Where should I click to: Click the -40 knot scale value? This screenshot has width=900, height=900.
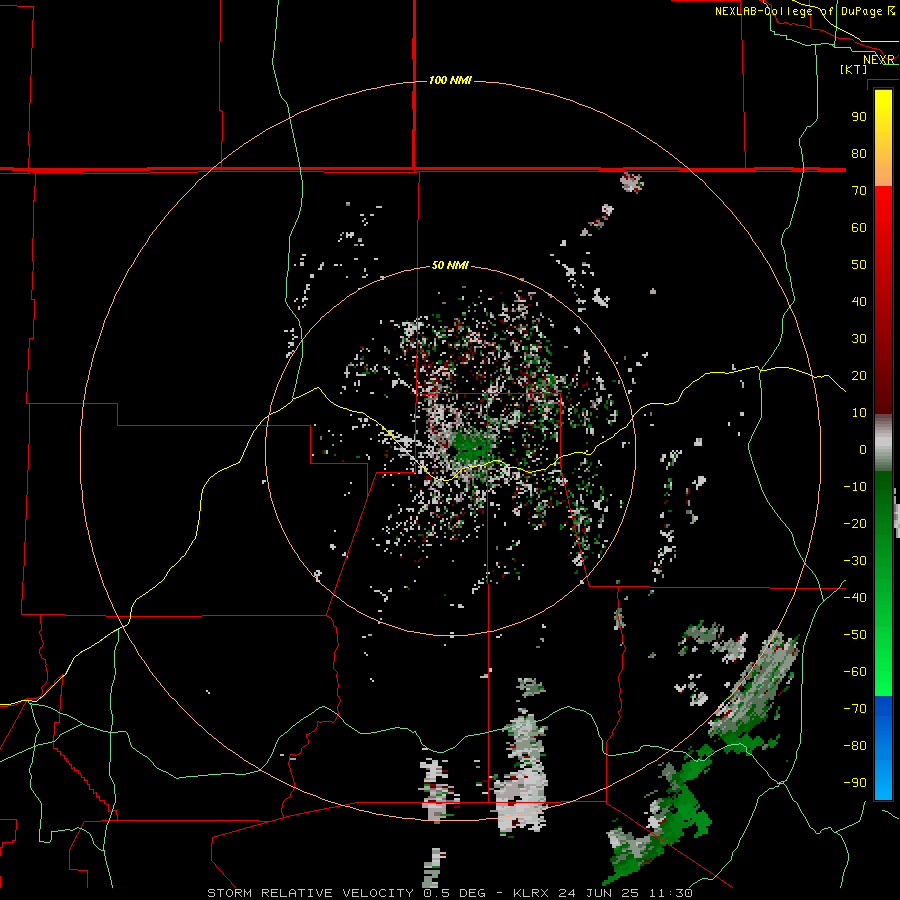(x=855, y=598)
